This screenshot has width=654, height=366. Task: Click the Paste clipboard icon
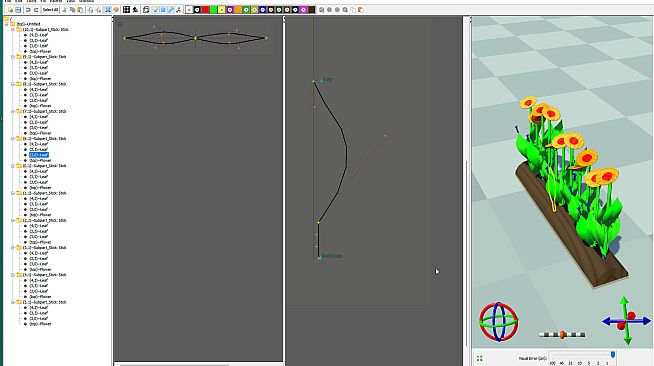coord(80,10)
